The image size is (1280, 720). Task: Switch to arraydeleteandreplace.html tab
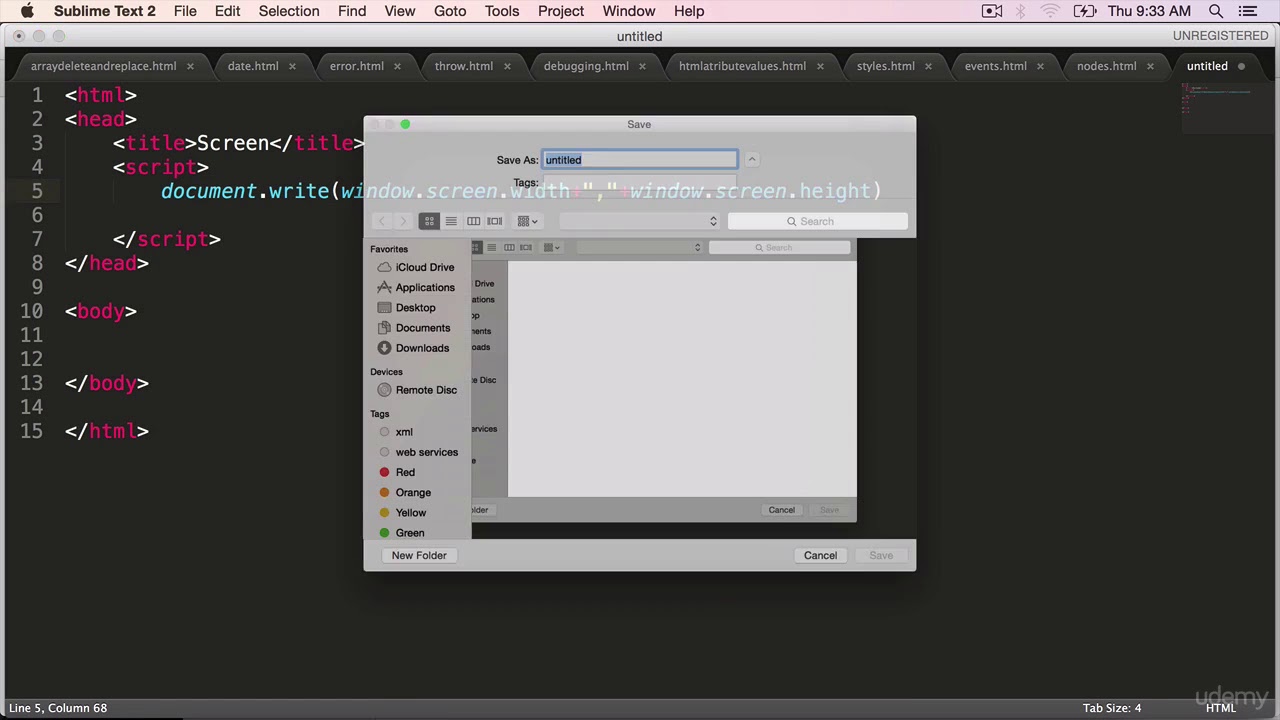point(104,66)
